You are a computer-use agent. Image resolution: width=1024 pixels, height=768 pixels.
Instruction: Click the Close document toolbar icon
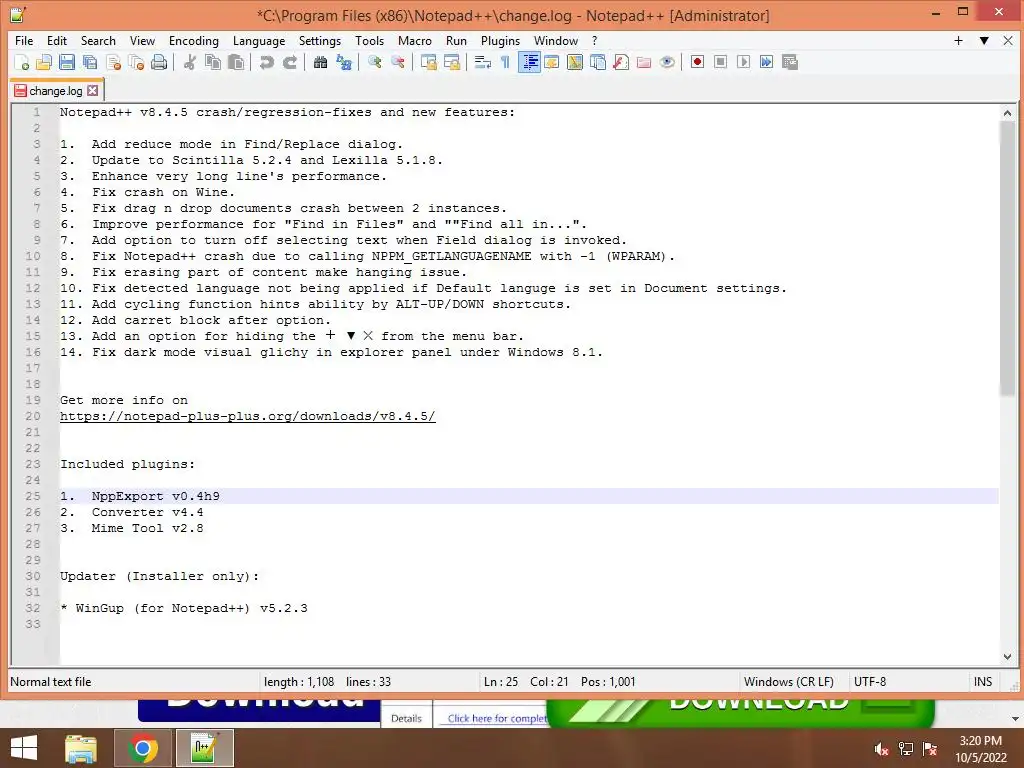(113, 62)
